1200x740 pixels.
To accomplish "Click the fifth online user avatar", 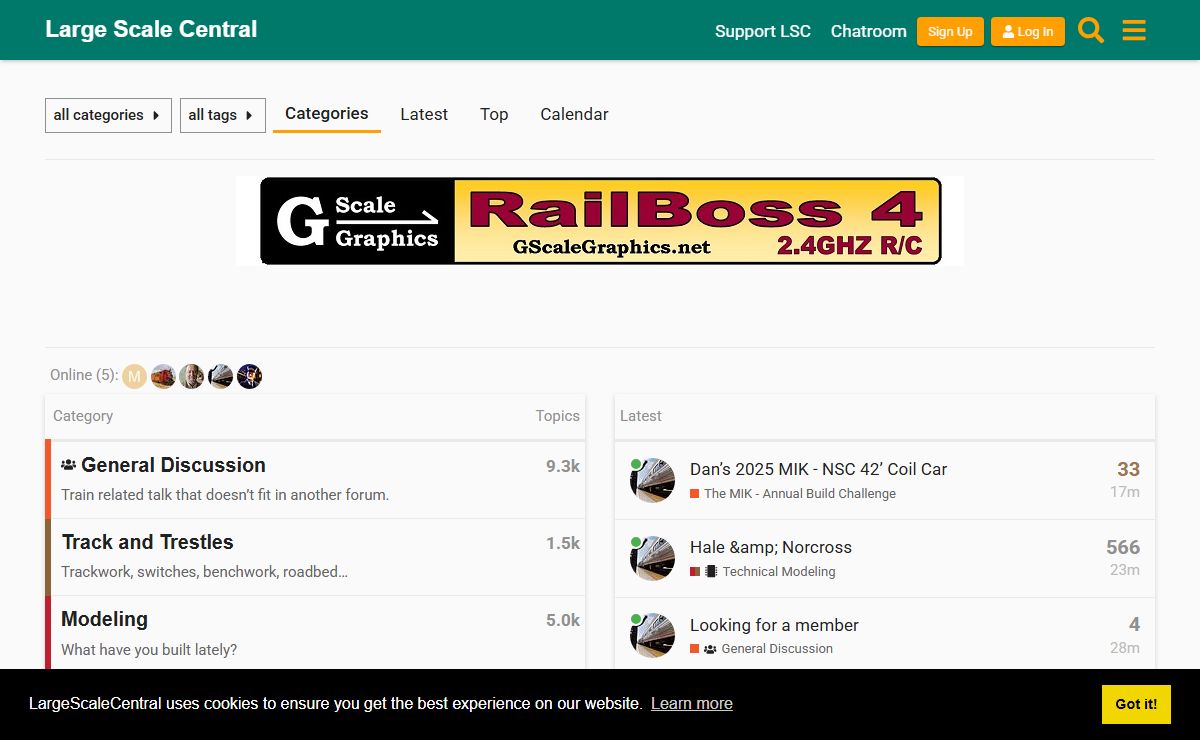I will (249, 376).
